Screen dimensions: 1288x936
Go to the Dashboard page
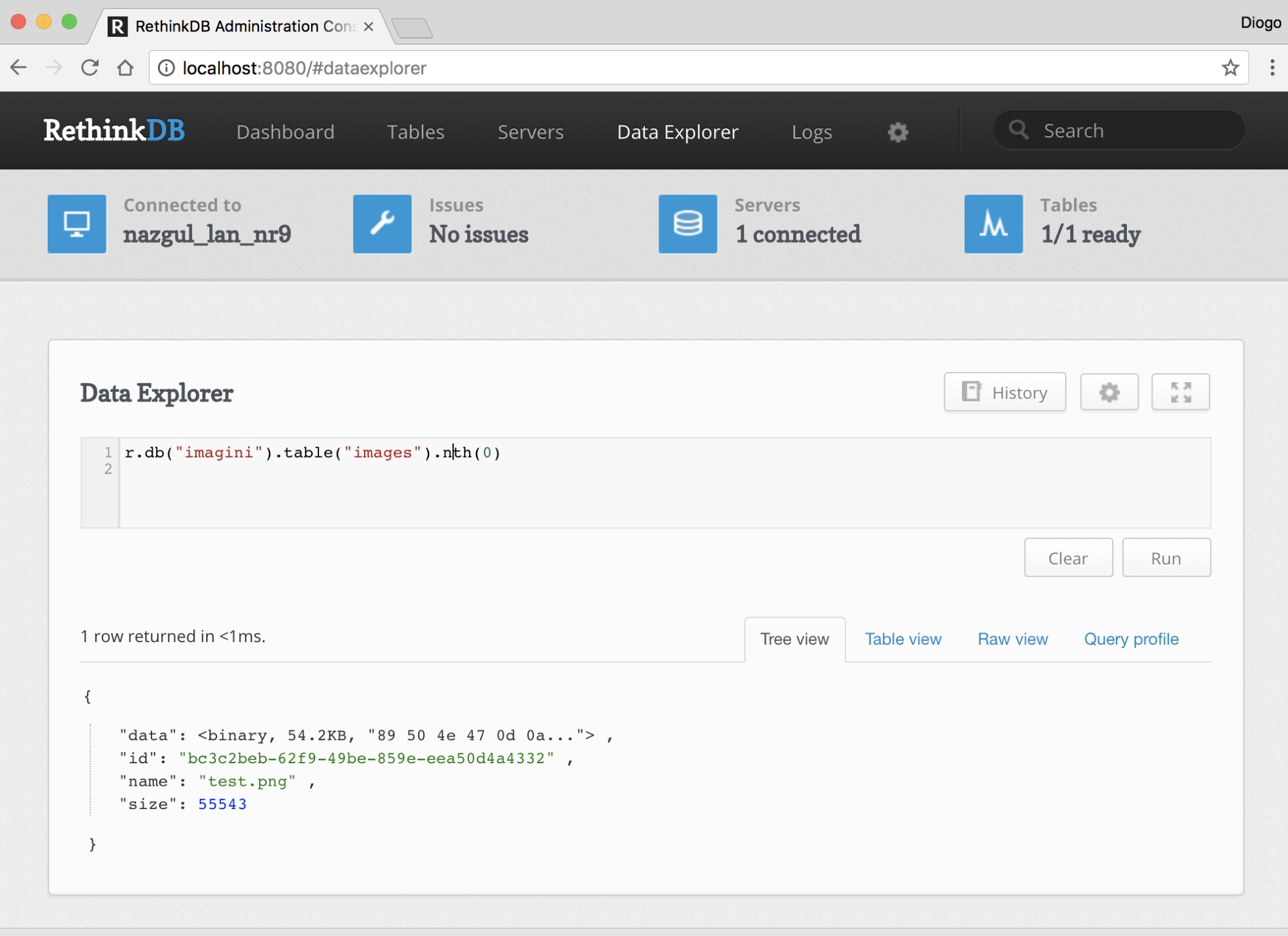point(285,132)
